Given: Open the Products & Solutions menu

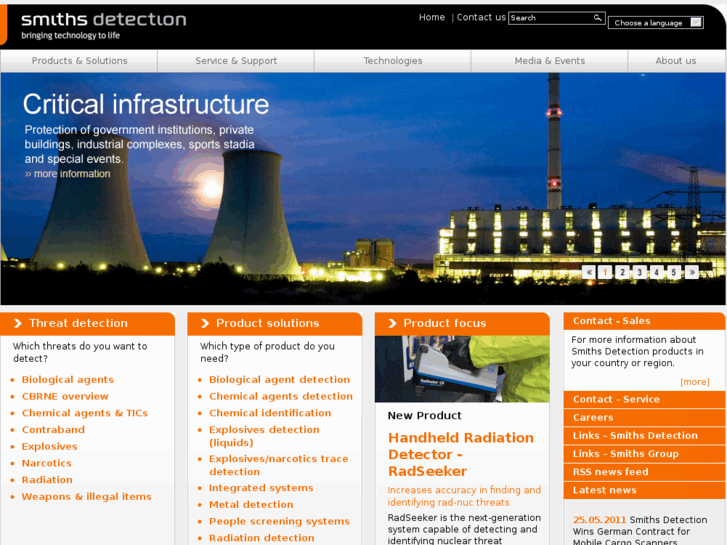Looking at the screenshot, I should (x=79, y=61).
